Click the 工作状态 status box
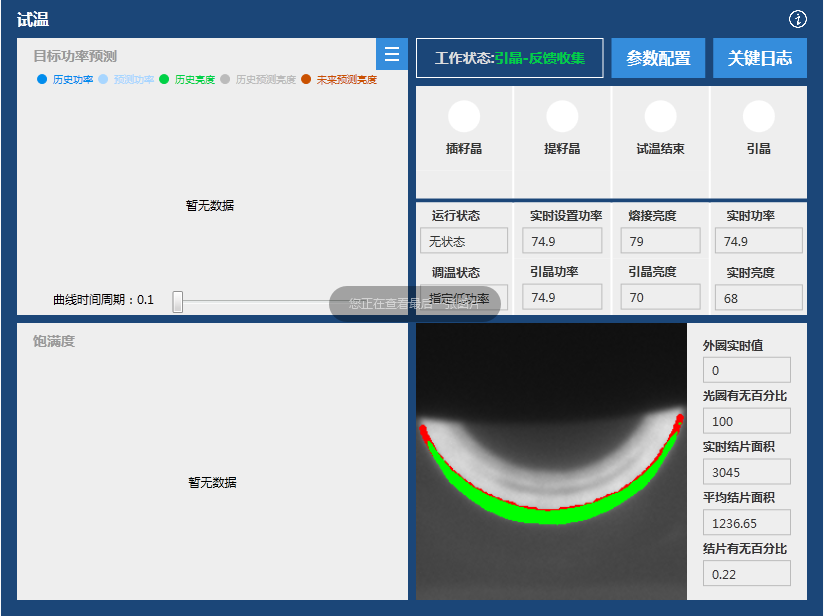The width and height of the screenshot is (824, 616). [510, 58]
